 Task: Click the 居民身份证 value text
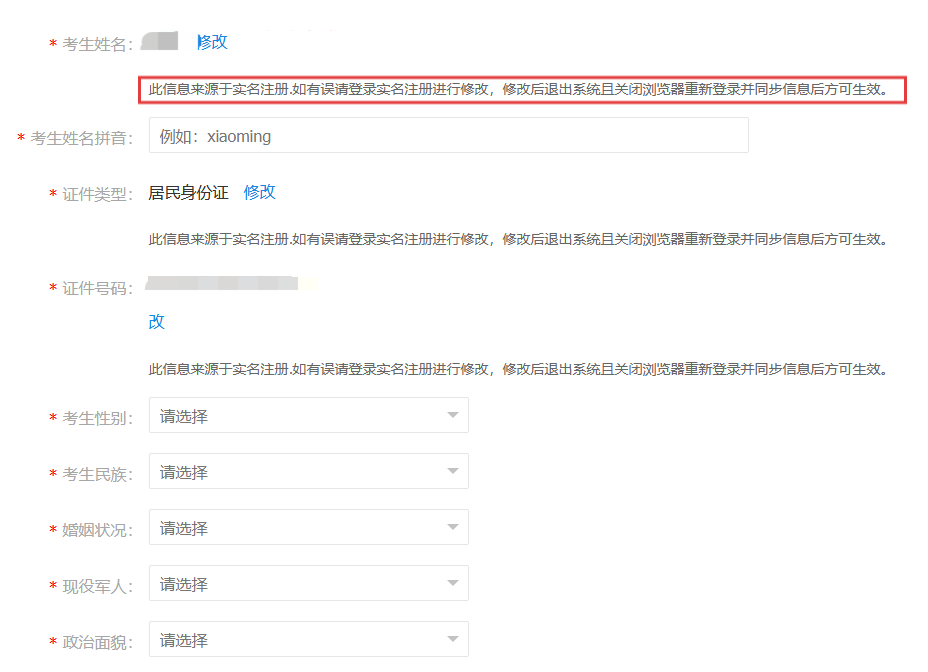tap(188, 193)
